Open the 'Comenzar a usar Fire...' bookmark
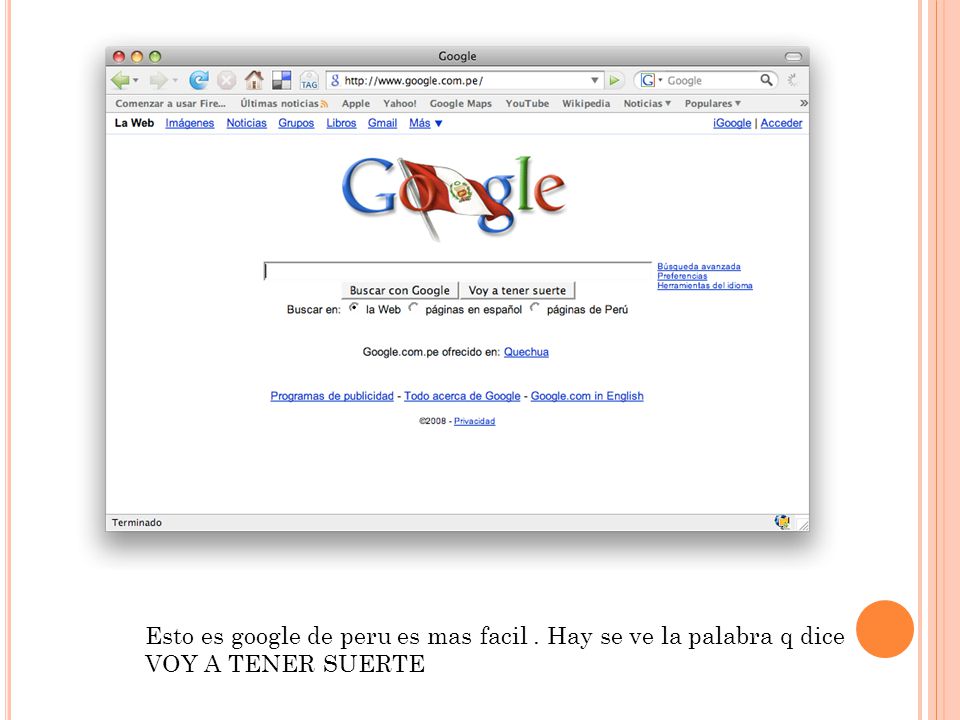Screen dimensions: 960x720 (x=170, y=103)
